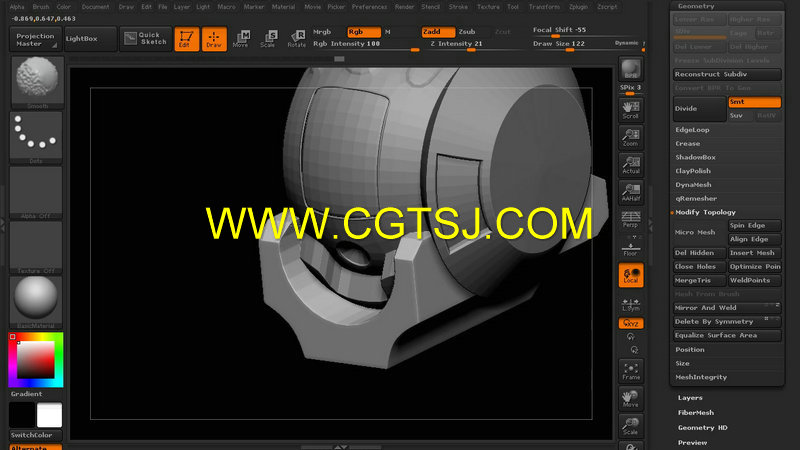
Task: Expand the qRemesher section
Action: coord(696,199)
